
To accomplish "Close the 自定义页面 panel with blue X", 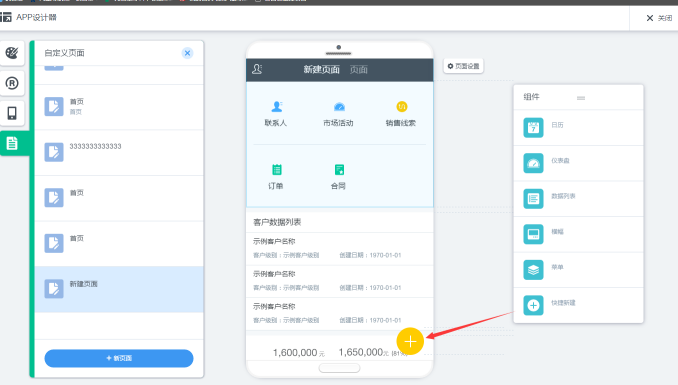I will [187, 53].
